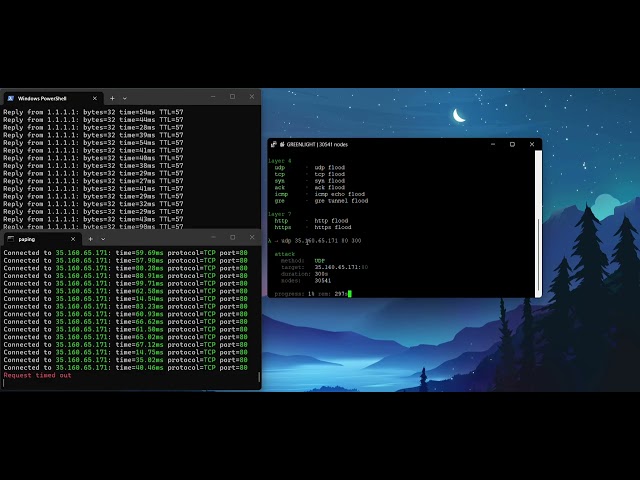Click the GREENLIGHT command prompt input line

click(314, 241)
